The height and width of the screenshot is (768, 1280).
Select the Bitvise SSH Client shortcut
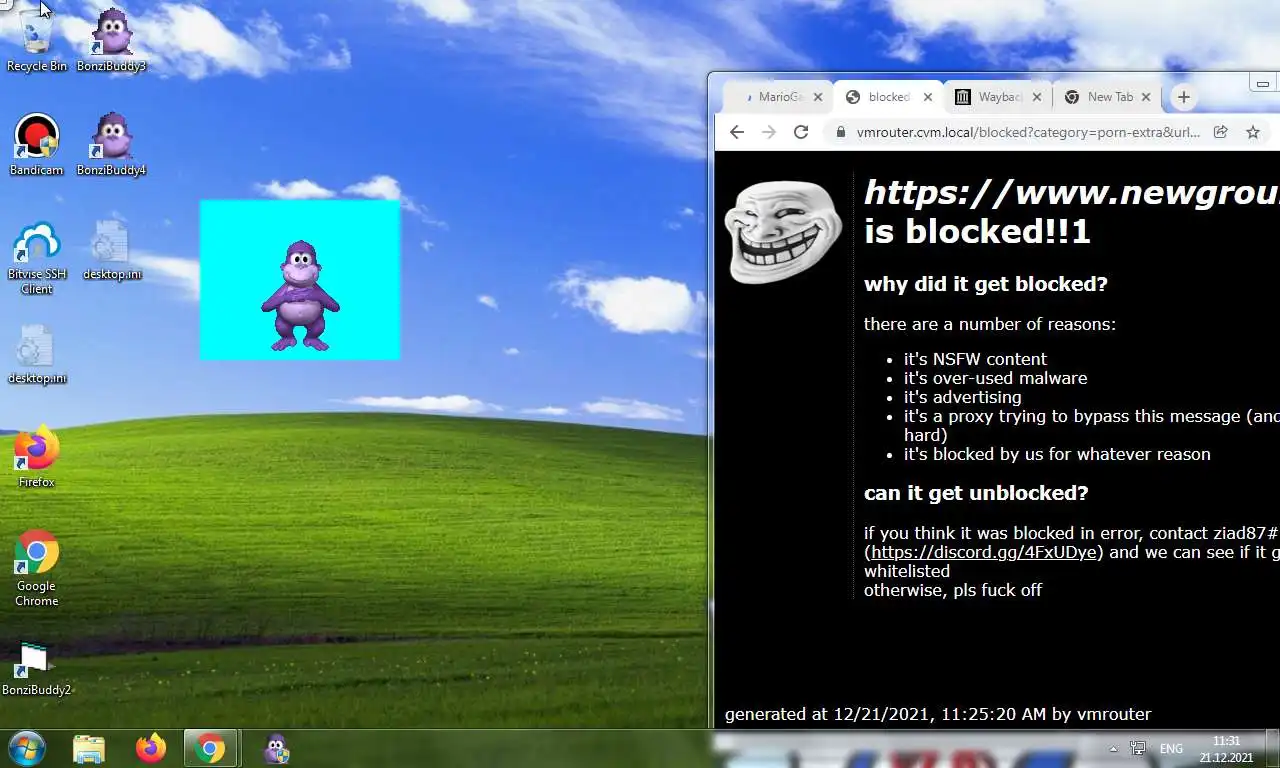click(x=37, y=258)
